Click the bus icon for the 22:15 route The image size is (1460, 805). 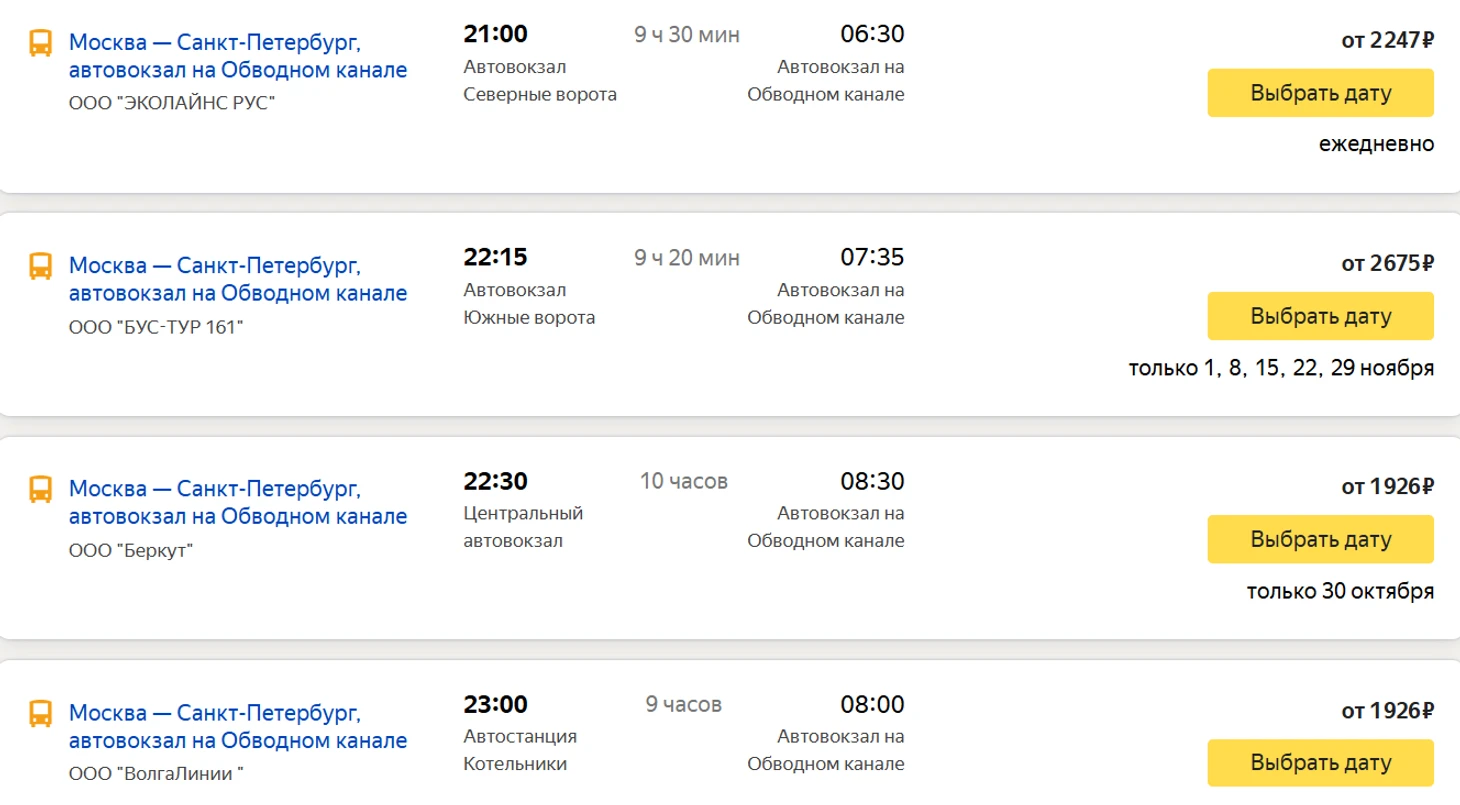point(40,266)
